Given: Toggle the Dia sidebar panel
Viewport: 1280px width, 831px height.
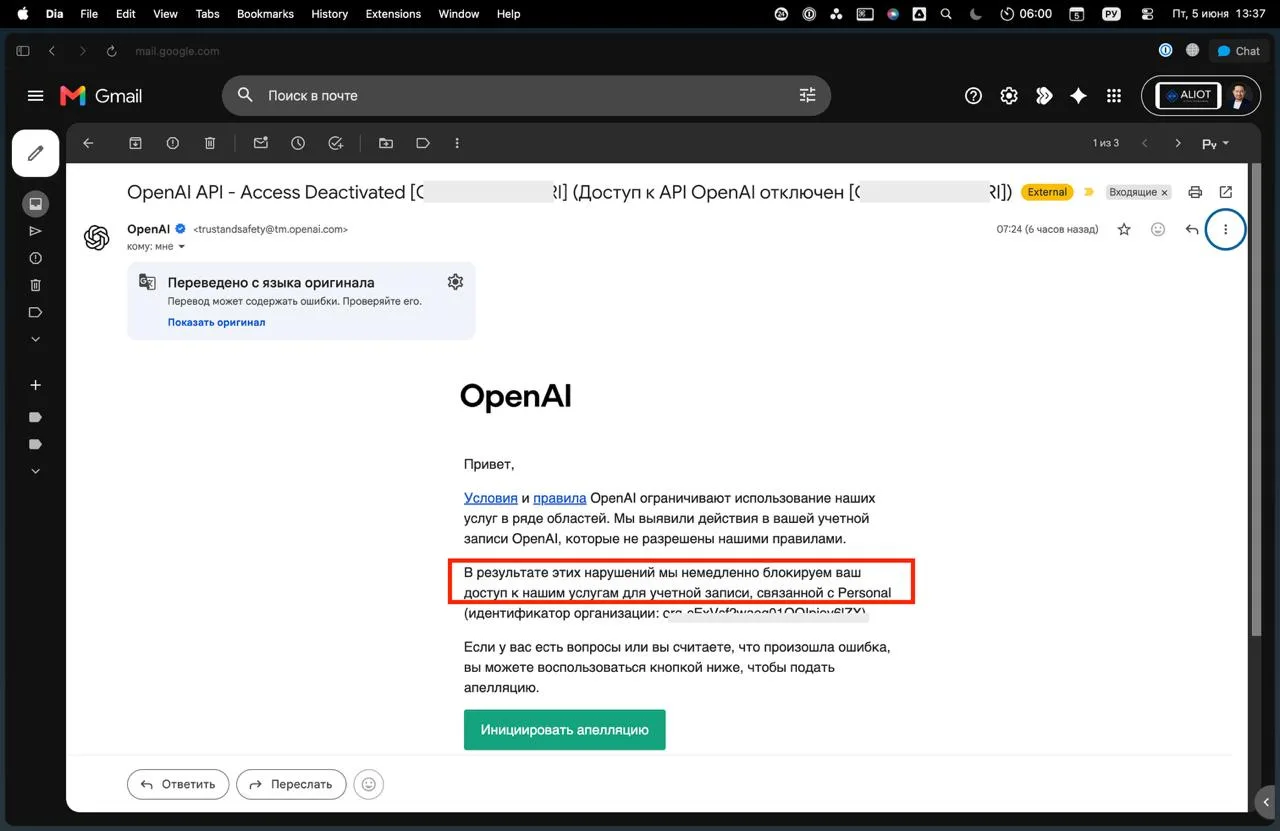Looking at the screenshot, I should 23,51.
